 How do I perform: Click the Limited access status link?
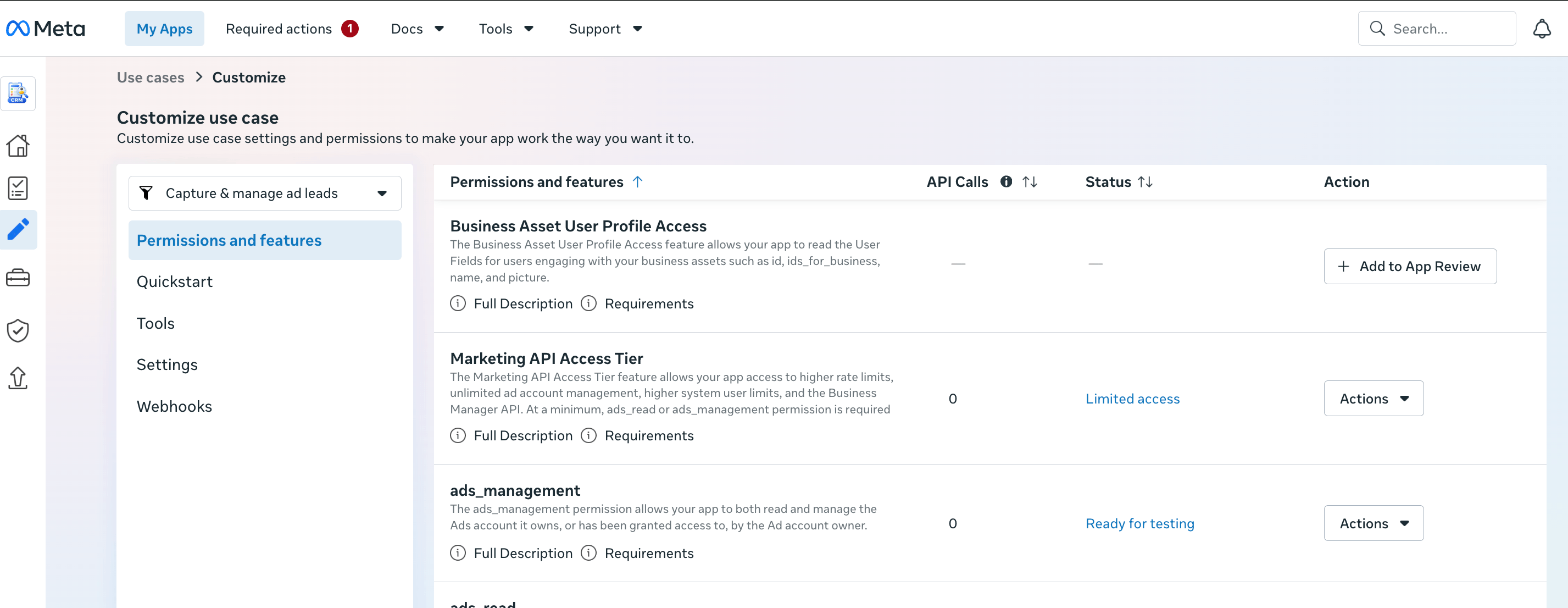point(1132,399)
